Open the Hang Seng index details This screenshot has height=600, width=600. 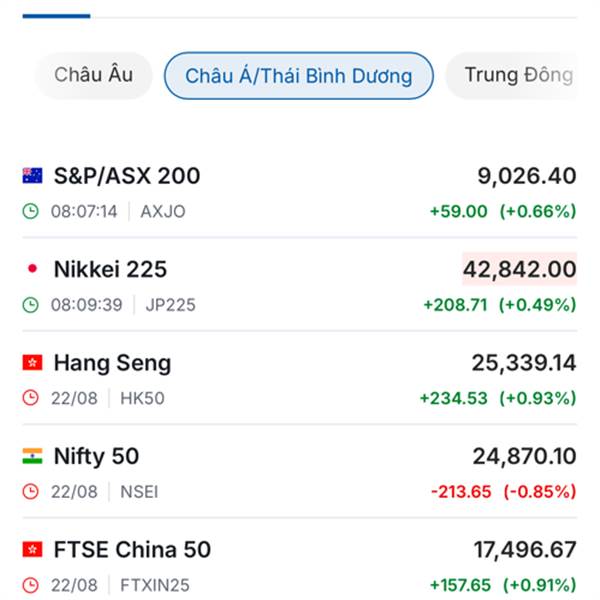300,380
